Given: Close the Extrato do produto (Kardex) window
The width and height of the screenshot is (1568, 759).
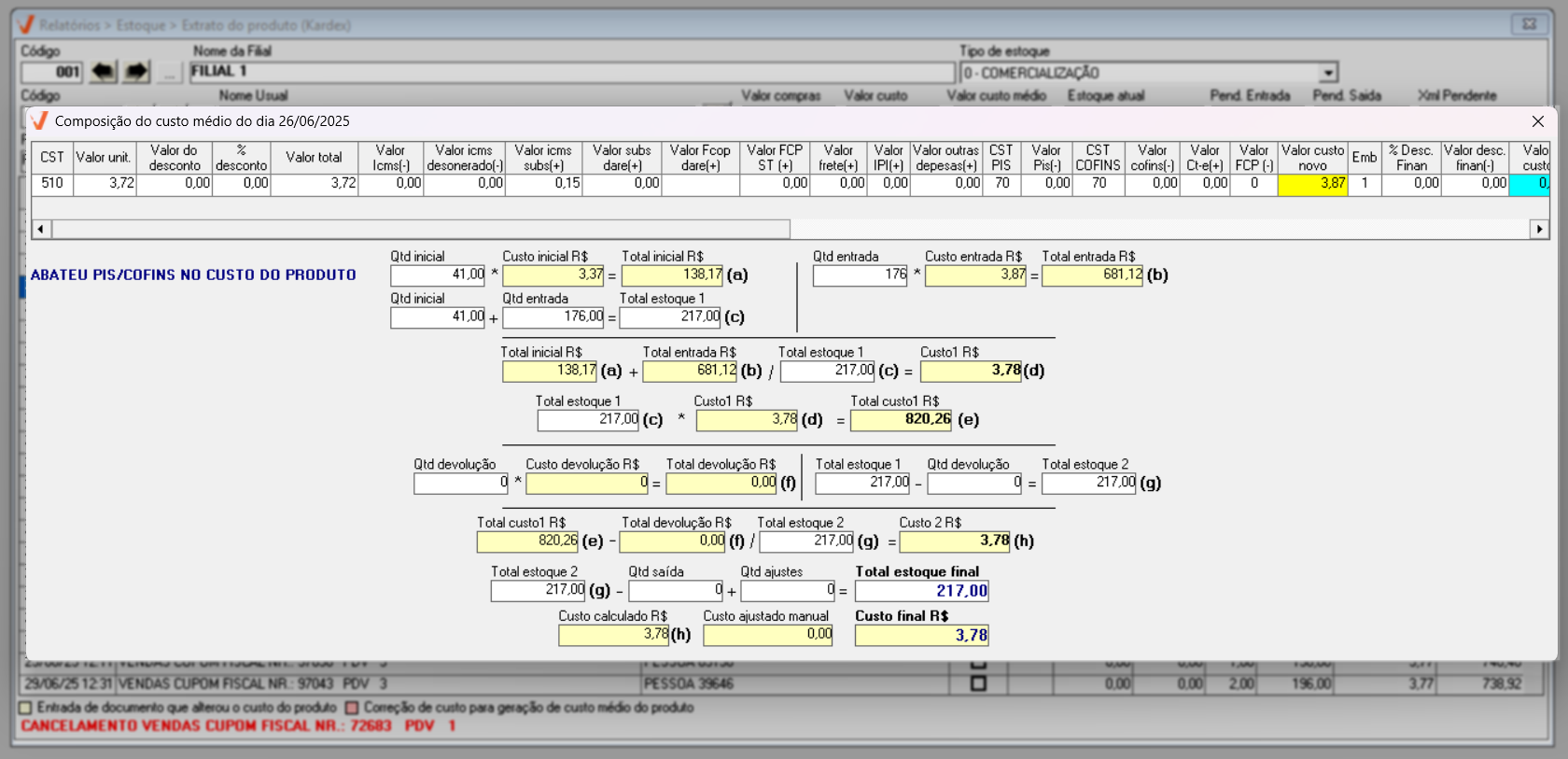Looking at the screenshot, I should (x=1529, y=24).
